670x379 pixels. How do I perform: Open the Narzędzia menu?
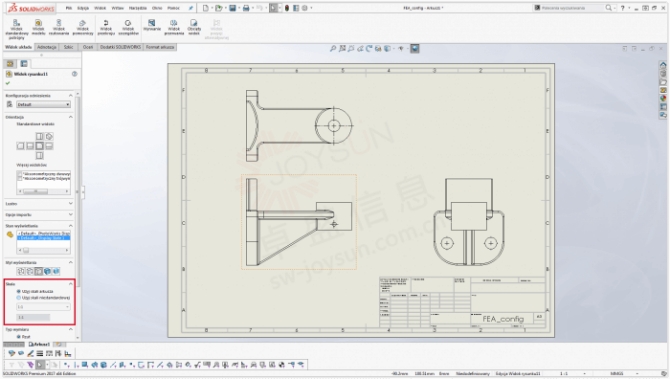(138, 8)
